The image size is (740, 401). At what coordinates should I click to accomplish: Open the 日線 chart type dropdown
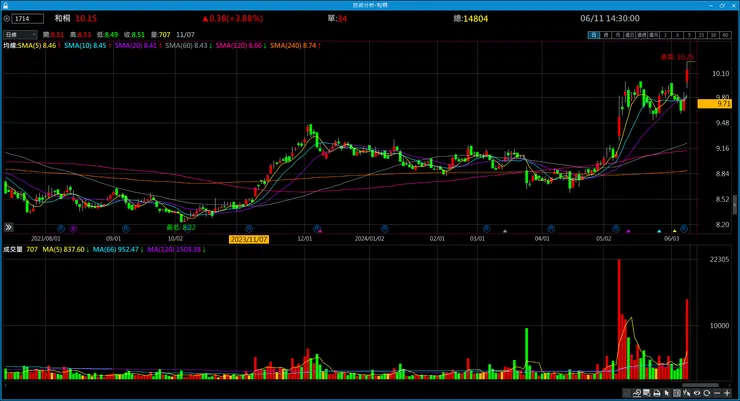pyautogui.click(x=20, y=35)
